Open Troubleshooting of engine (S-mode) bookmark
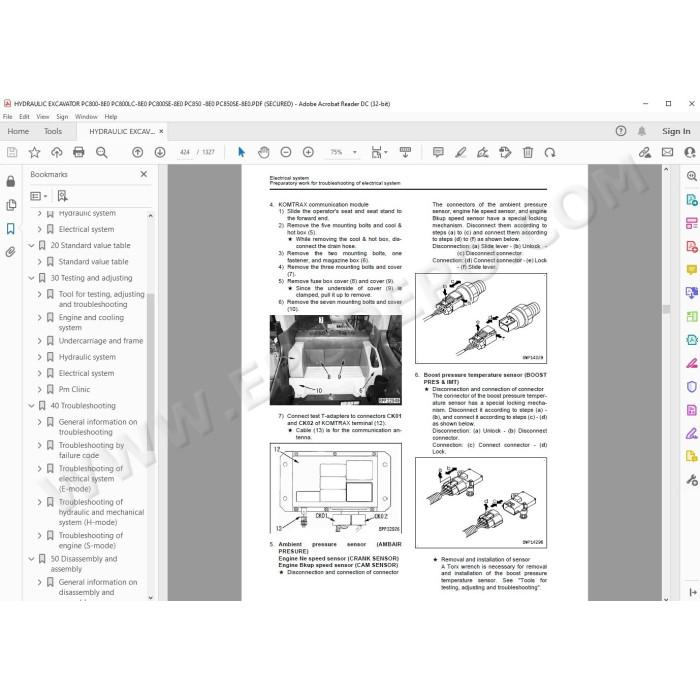Screen dimensions: 700x700 click(91, 540)
